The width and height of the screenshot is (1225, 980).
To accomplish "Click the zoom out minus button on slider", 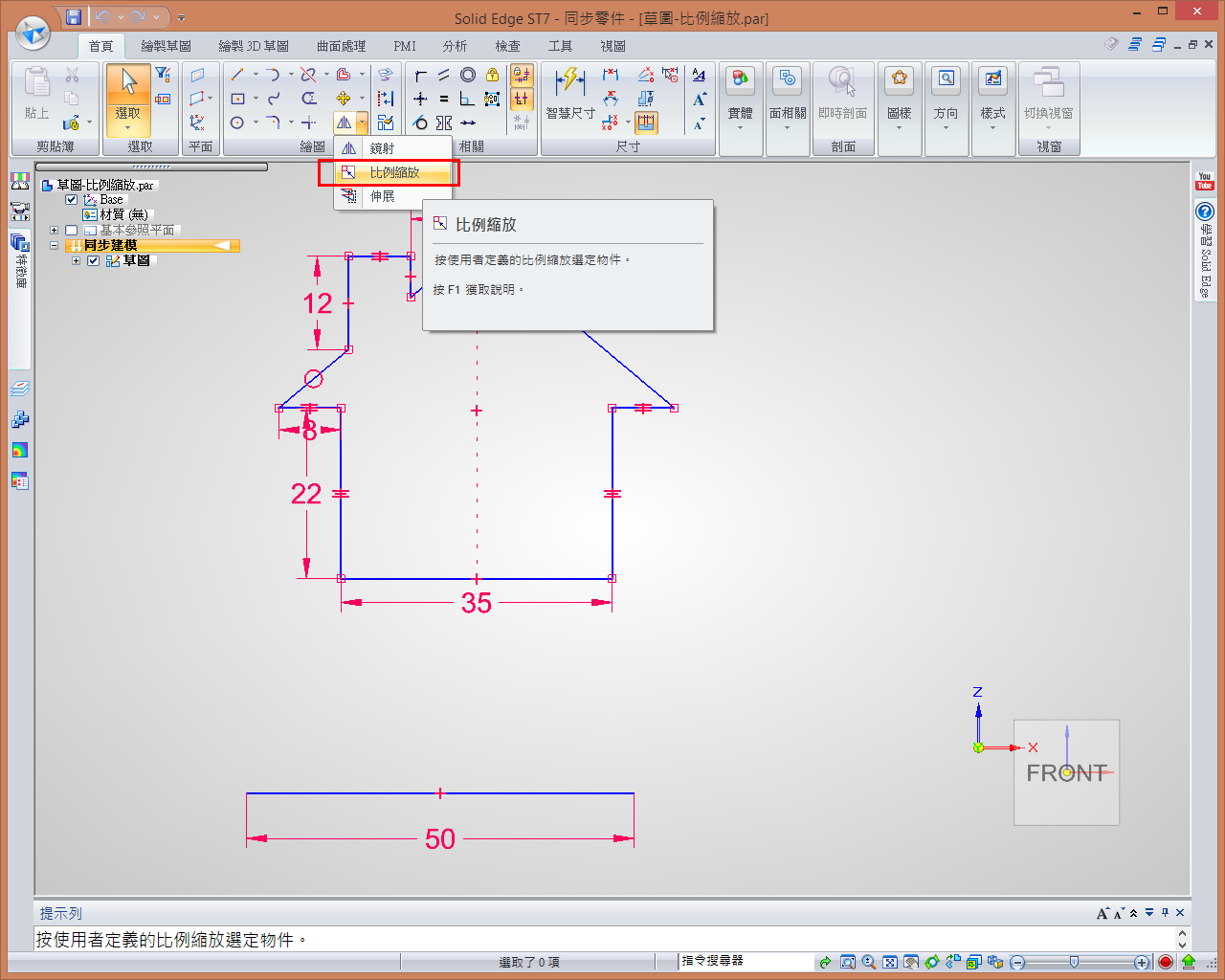I will point(1017,962).
